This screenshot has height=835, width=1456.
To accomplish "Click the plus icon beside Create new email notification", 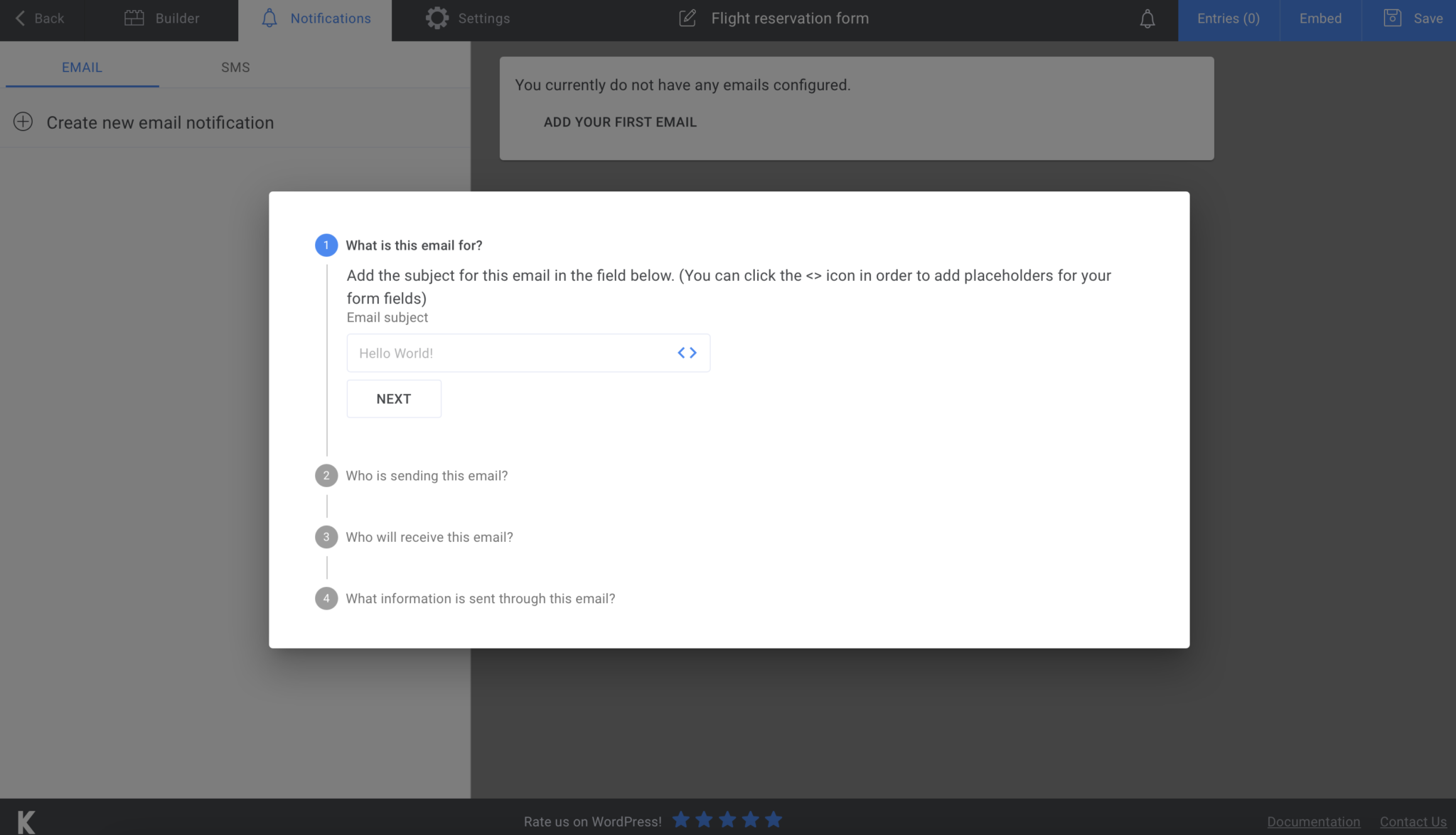I will point(23,122).
